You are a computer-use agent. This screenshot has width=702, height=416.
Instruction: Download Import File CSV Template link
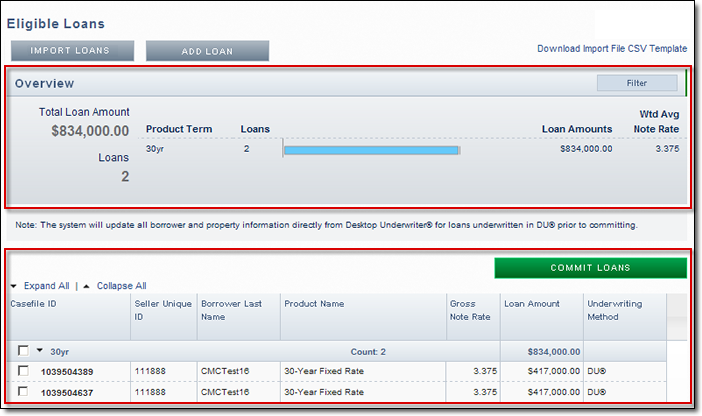coord(612,48)
